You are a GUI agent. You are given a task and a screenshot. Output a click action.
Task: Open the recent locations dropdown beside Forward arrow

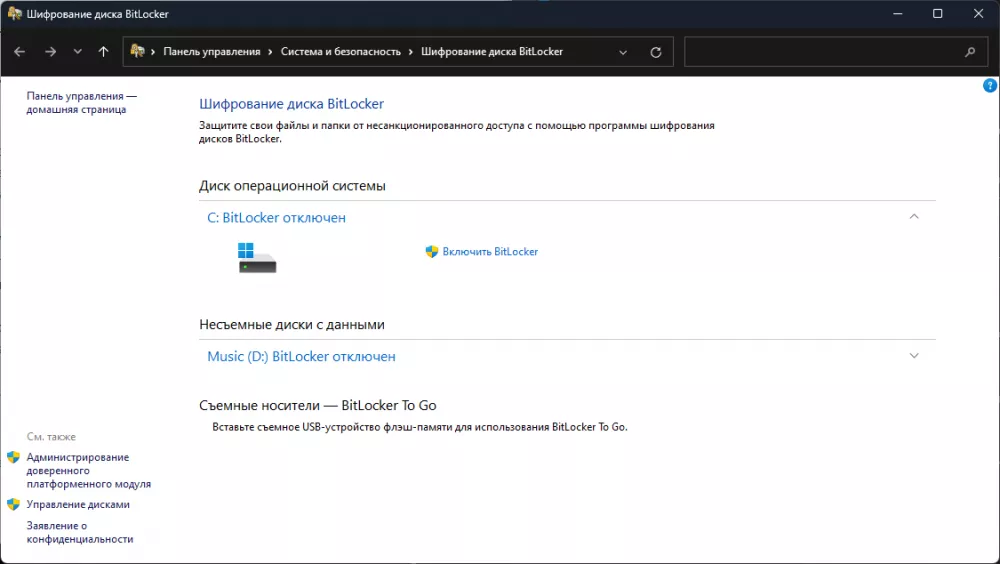pyautogui.click(x=77, y=52)
